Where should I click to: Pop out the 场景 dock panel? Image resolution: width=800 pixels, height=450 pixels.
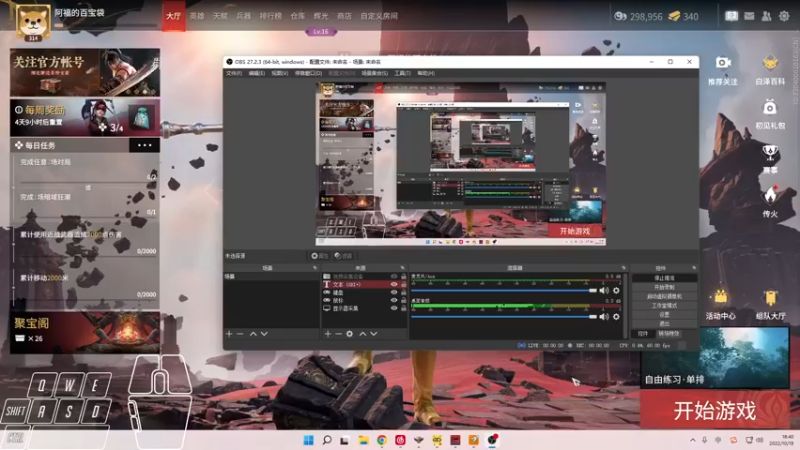[x=315, y=268]
